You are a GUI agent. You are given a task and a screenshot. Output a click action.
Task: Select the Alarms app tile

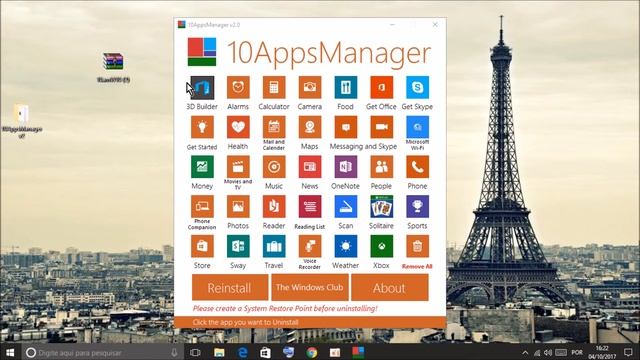click(x=238, y=87)
